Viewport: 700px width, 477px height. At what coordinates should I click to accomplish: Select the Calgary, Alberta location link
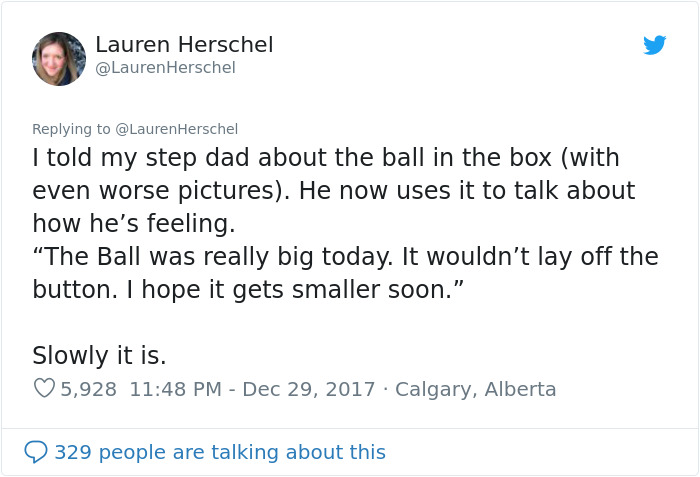click(x=476, y=389)
